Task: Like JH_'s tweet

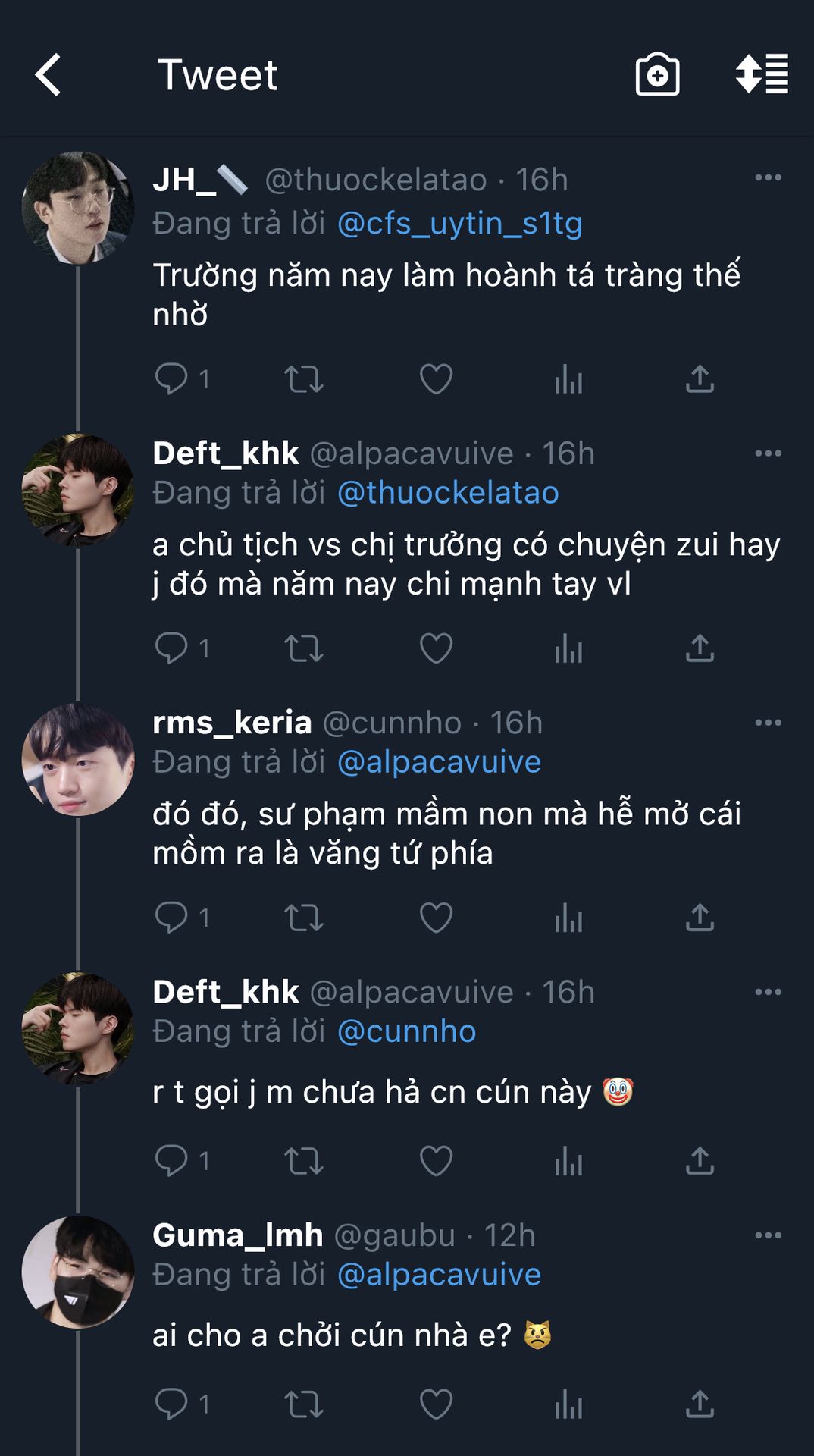Action: coord(436,378)
